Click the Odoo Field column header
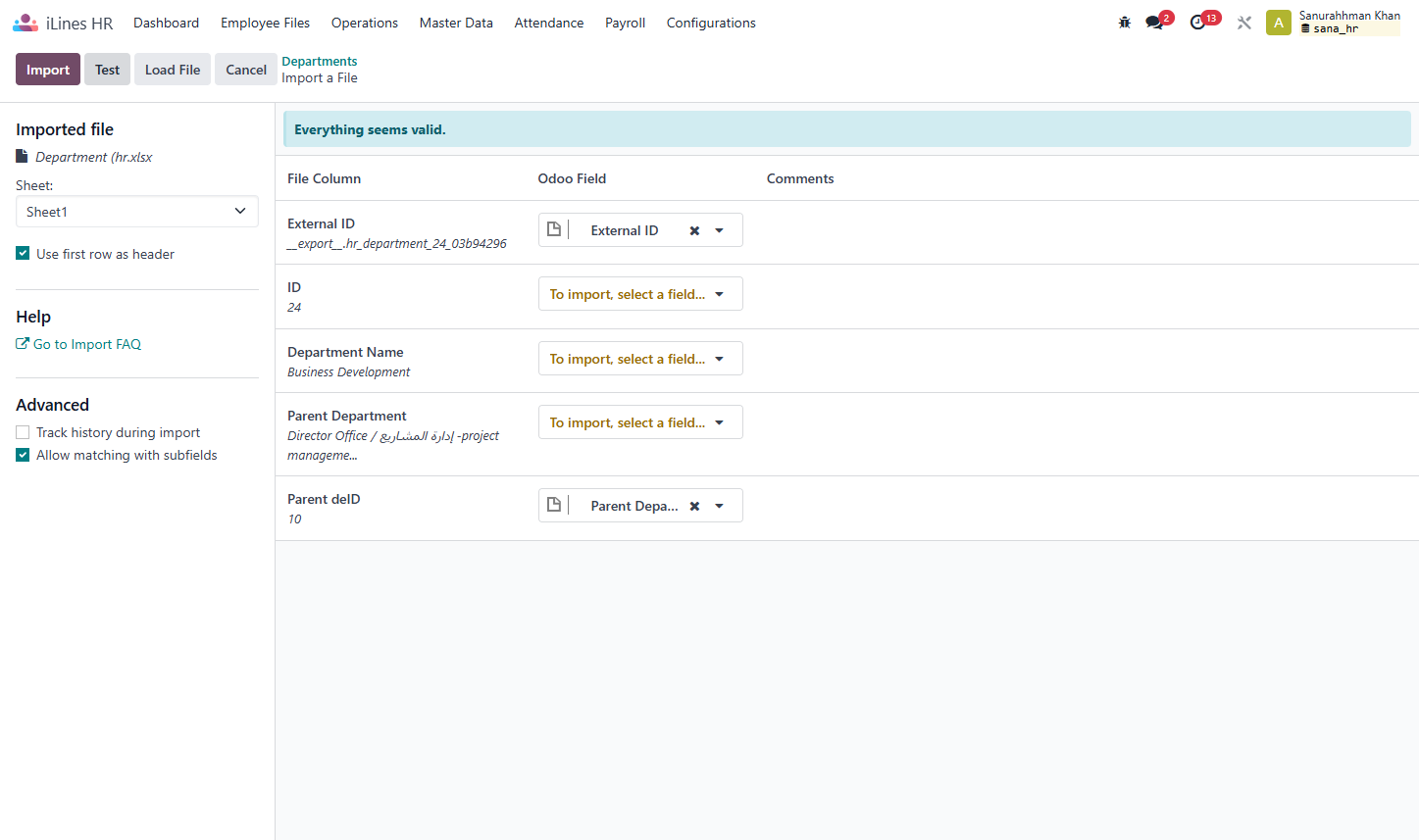Screen dimensions: 1419x840 coord(572,178)
